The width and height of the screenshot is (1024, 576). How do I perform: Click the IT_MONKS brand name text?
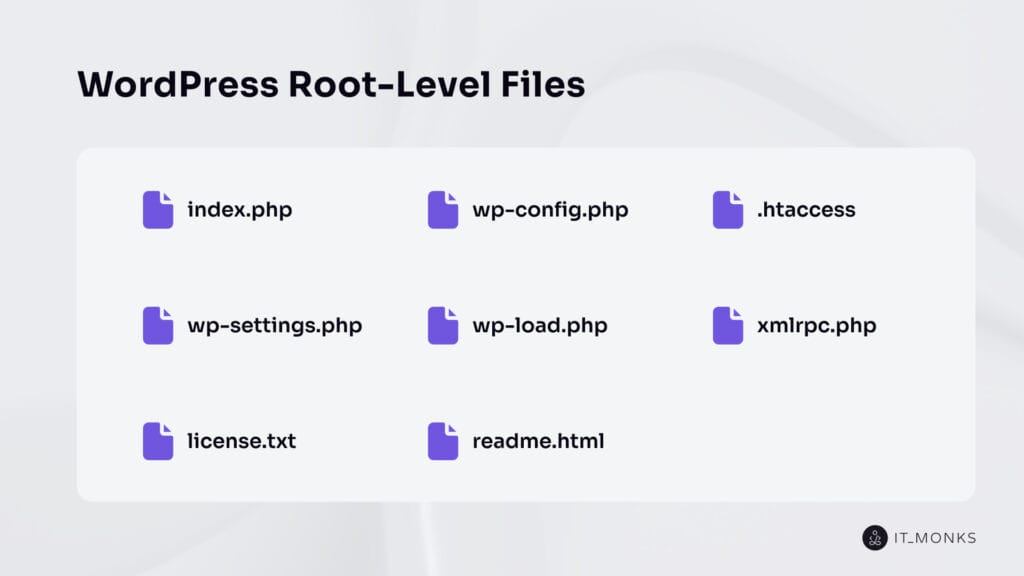coord(936,538)
